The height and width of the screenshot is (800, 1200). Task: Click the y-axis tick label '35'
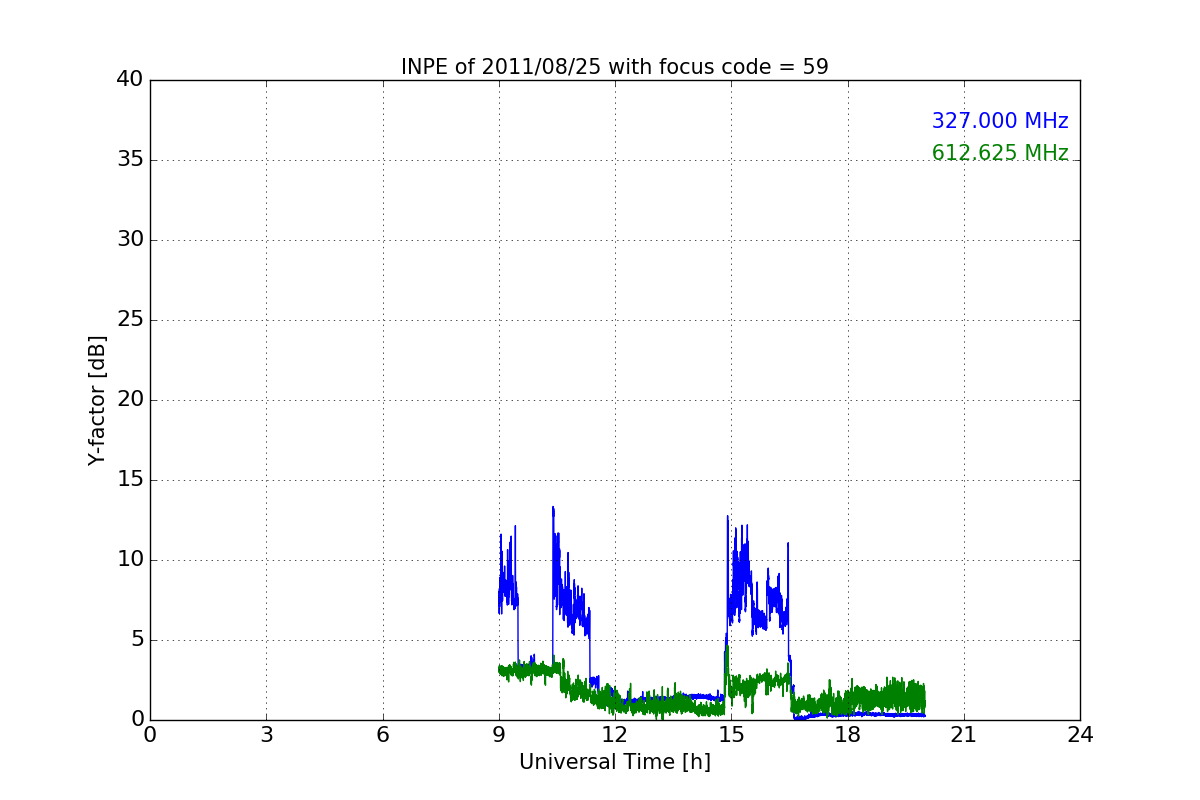[x=130, y=160]
